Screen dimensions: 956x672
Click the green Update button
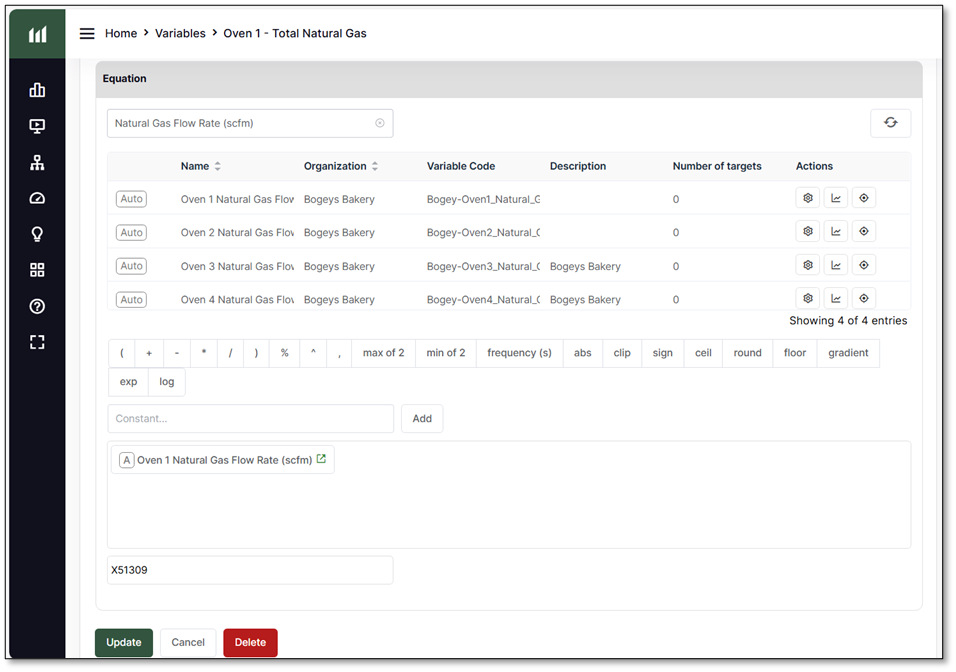click(x=124, y=643)
